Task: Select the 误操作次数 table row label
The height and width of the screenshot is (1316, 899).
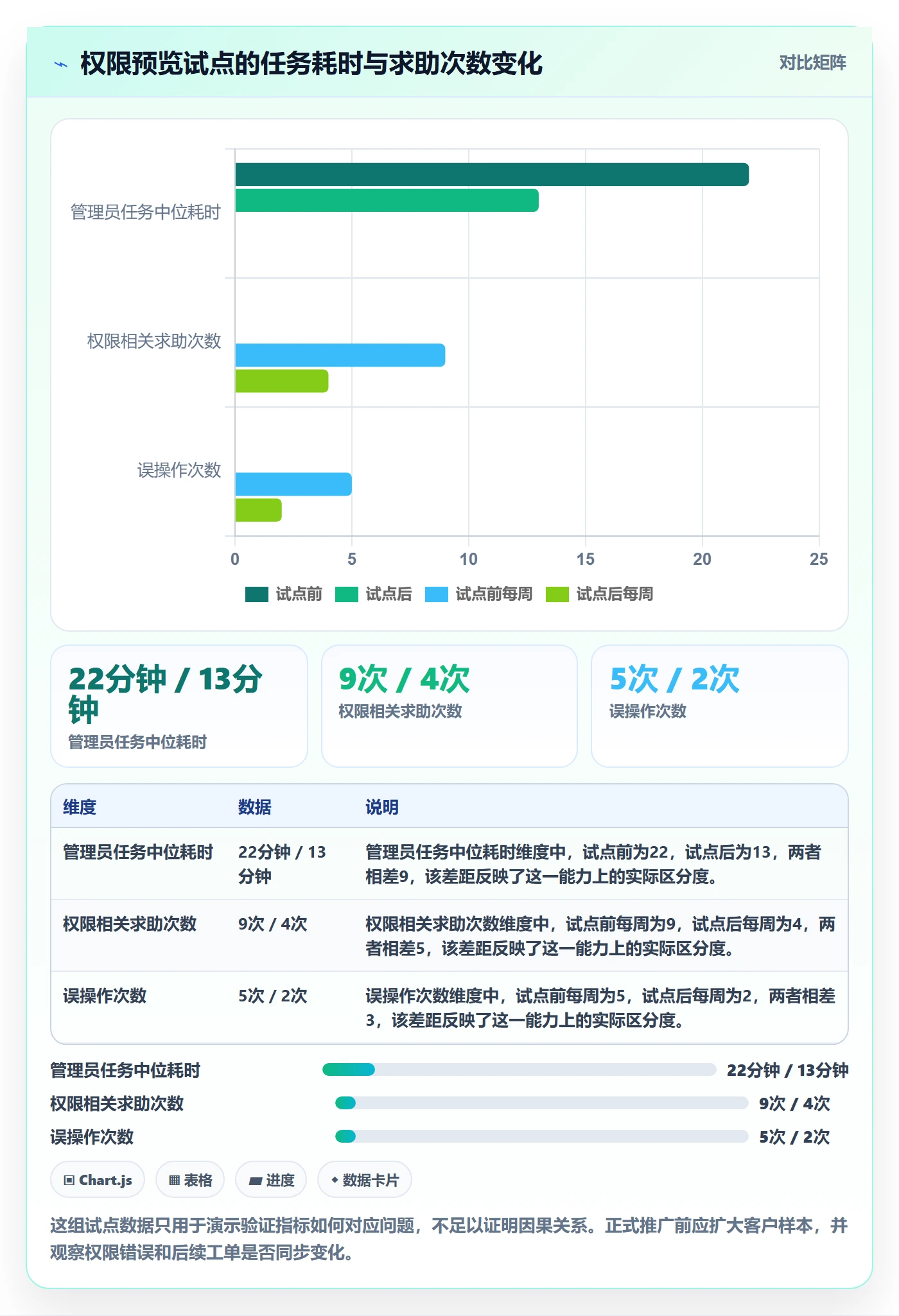Action: (105, 996)
